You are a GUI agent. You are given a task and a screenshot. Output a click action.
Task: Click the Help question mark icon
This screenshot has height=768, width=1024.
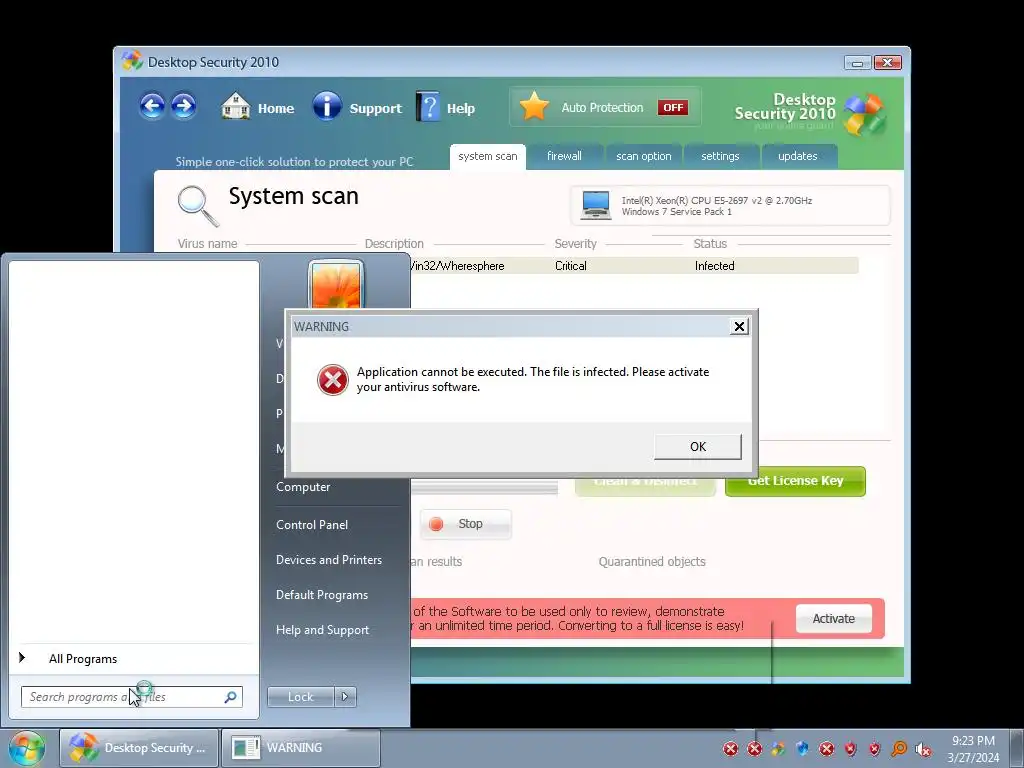tap(428, 106)
